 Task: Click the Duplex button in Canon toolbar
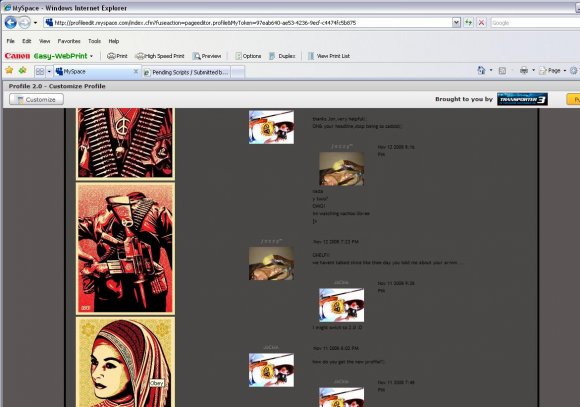click(x=282, y=56)
